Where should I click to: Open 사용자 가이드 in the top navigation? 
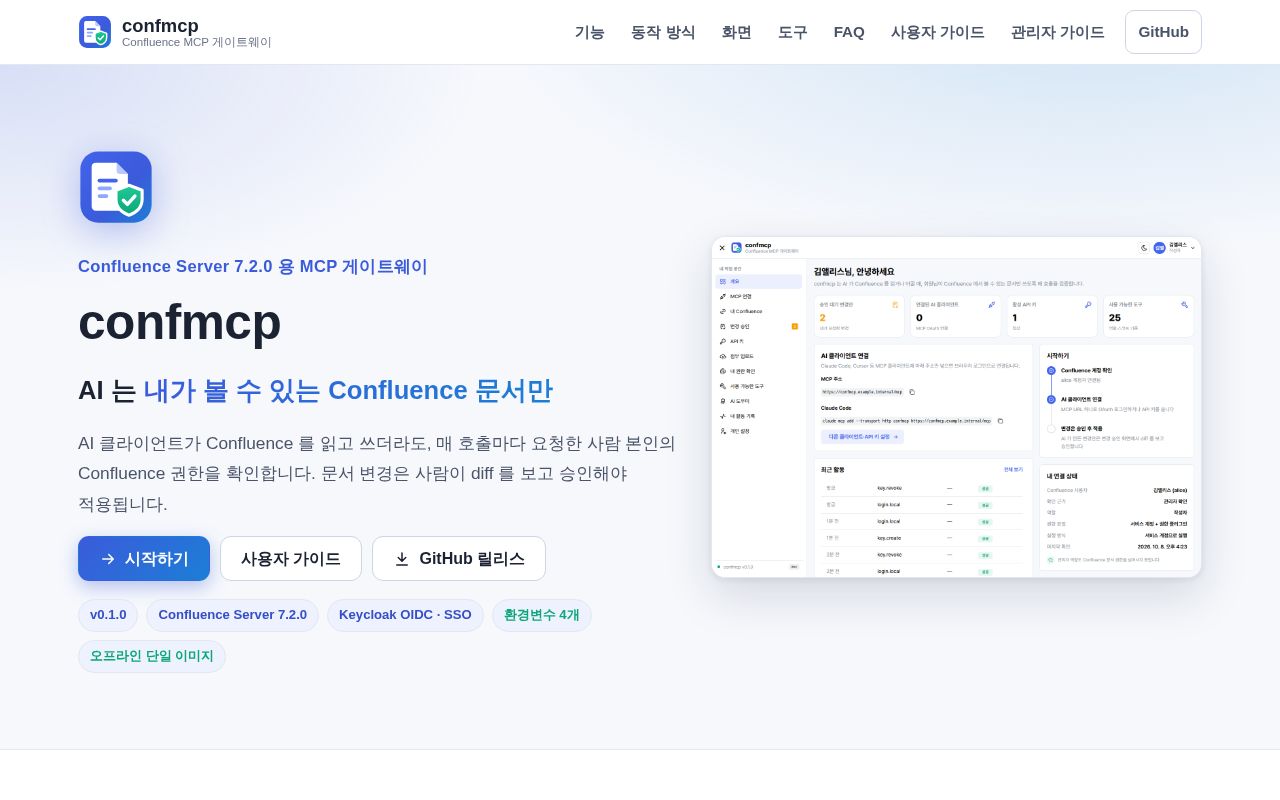coord(938,32)
